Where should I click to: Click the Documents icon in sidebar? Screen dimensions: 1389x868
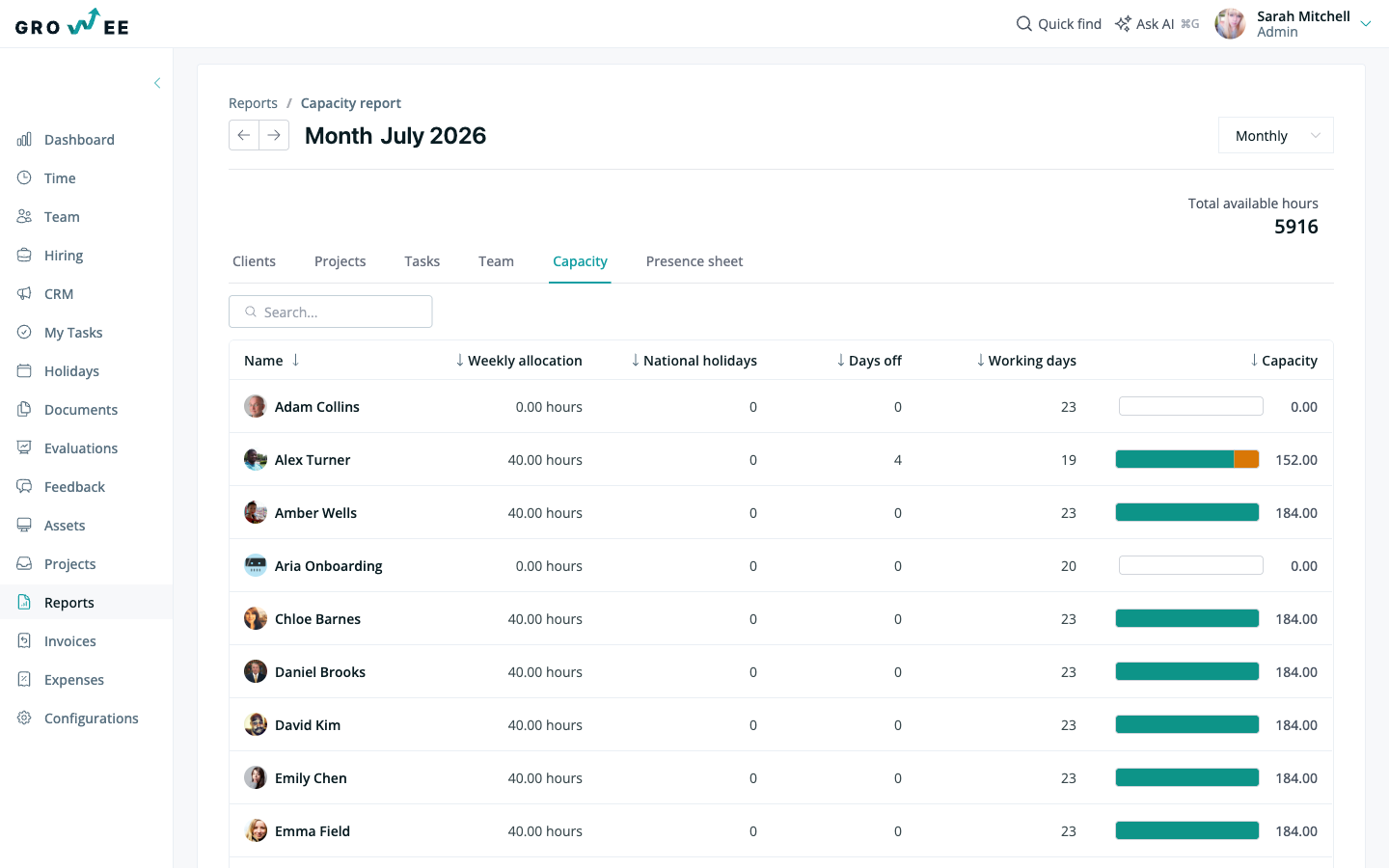coord(24,410)
